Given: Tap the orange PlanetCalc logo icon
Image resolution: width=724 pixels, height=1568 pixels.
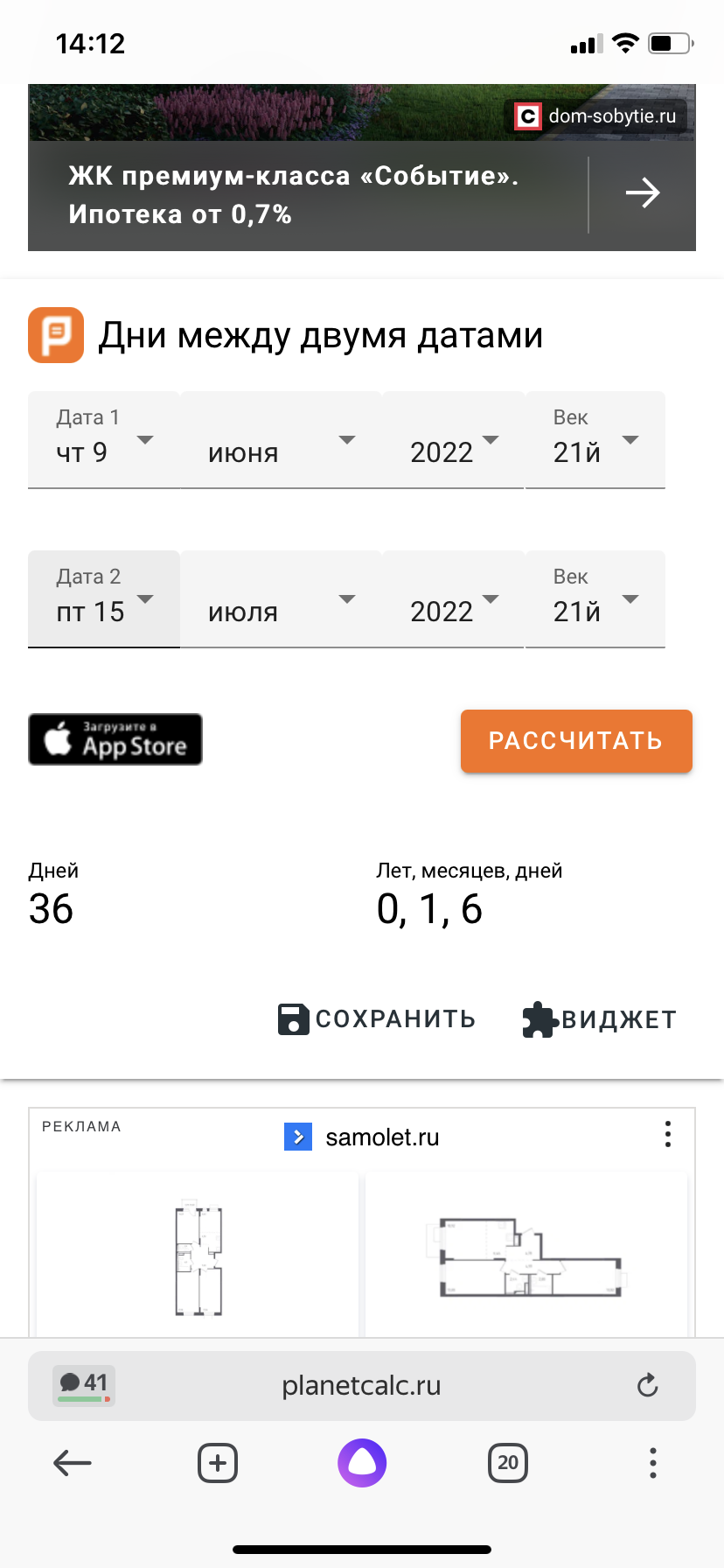Looking at the screenshot, I should click(56, 335).
